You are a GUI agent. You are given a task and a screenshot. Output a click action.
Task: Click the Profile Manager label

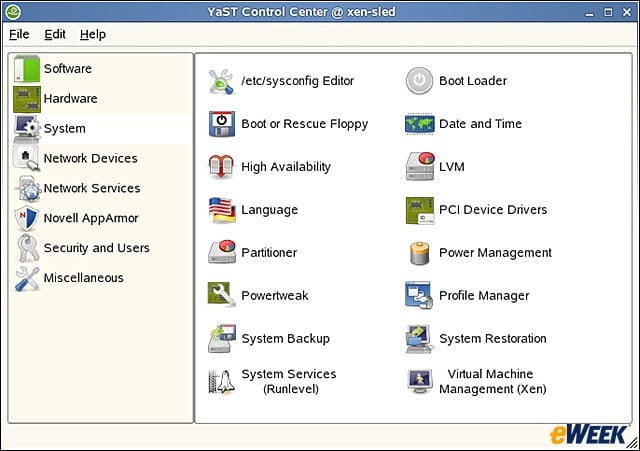click(x=484, y=295)
